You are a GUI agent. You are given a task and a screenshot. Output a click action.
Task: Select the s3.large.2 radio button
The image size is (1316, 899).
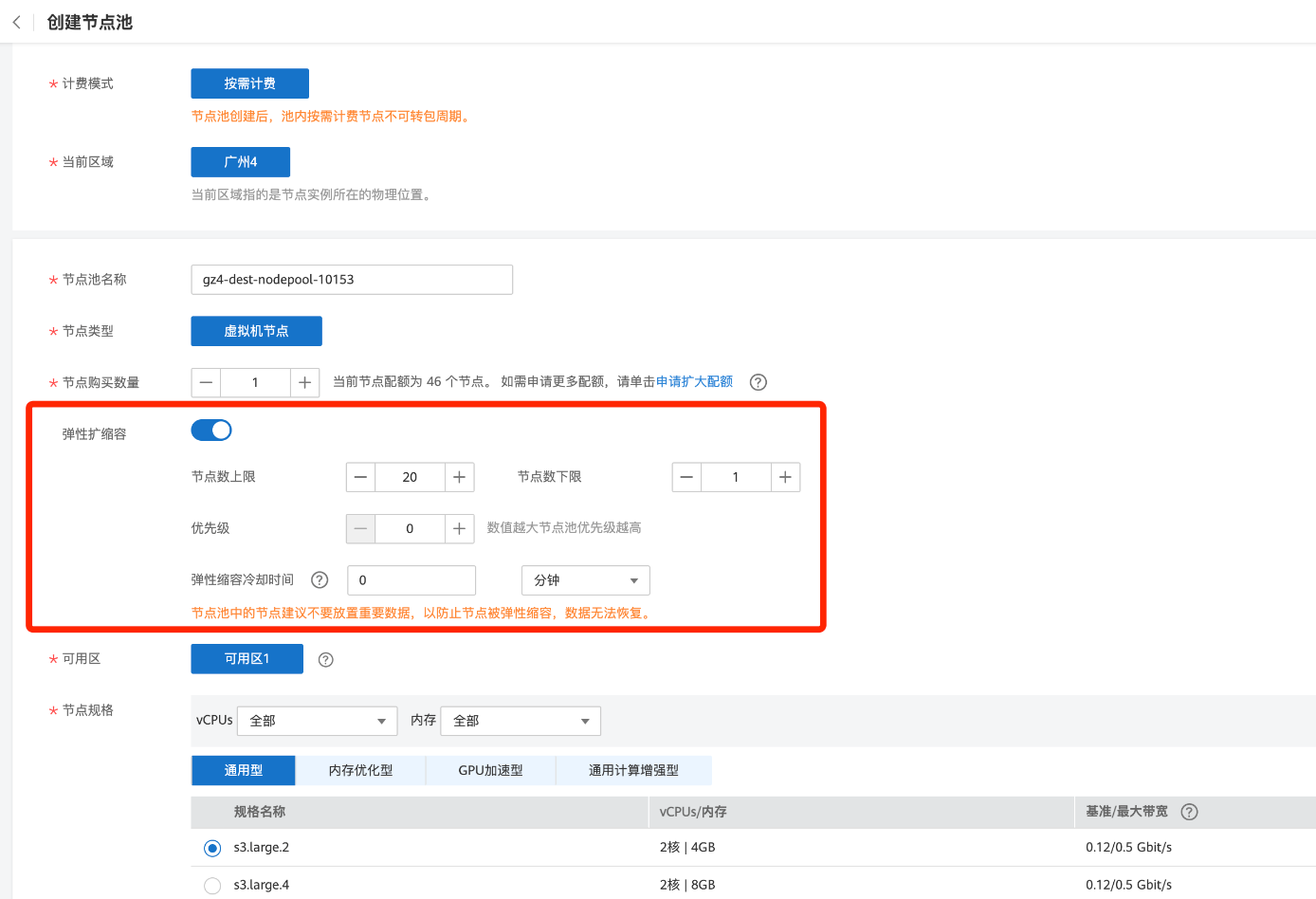[x=212, y=848]
